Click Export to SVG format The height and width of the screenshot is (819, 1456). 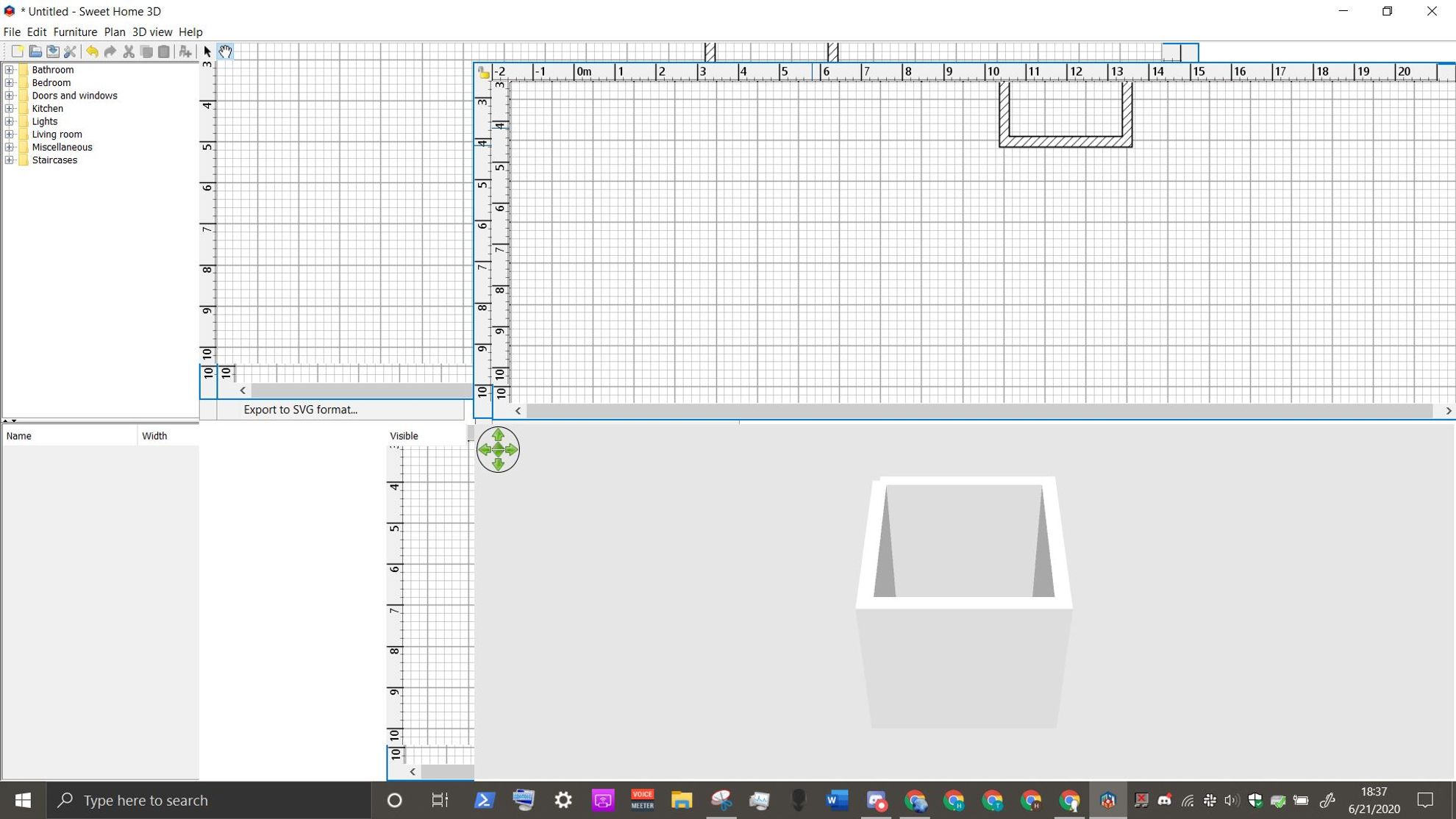300,409
